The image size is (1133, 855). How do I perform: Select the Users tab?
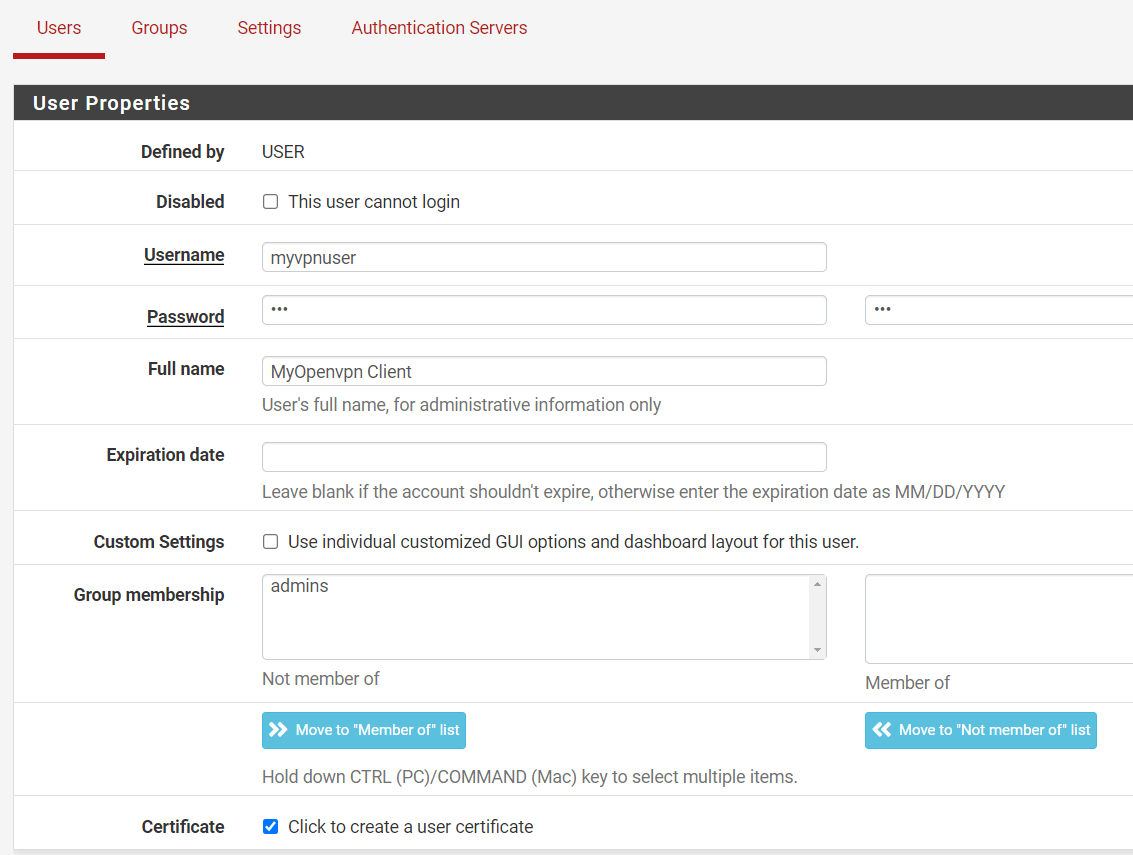pyautogui.click(x=58, y=28)
